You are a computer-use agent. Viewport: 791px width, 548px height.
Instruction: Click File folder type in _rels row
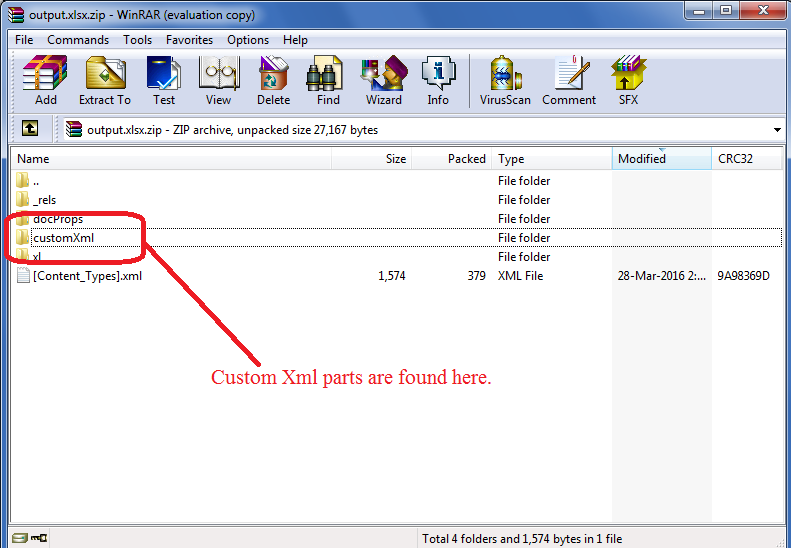524,200
